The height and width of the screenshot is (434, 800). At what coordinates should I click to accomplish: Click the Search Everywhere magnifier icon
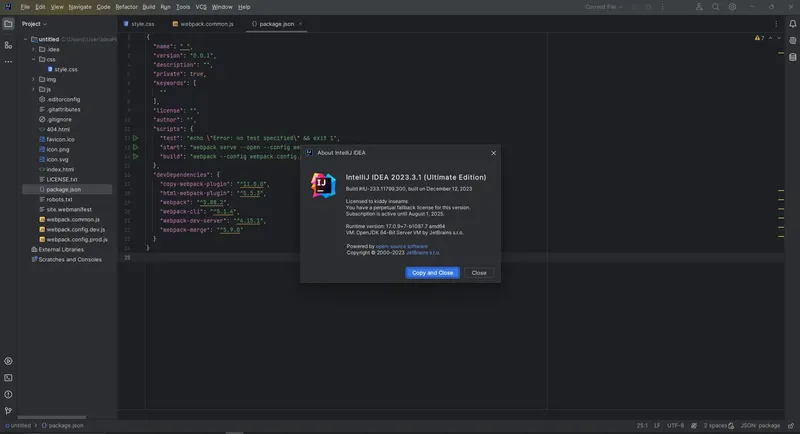716,7
